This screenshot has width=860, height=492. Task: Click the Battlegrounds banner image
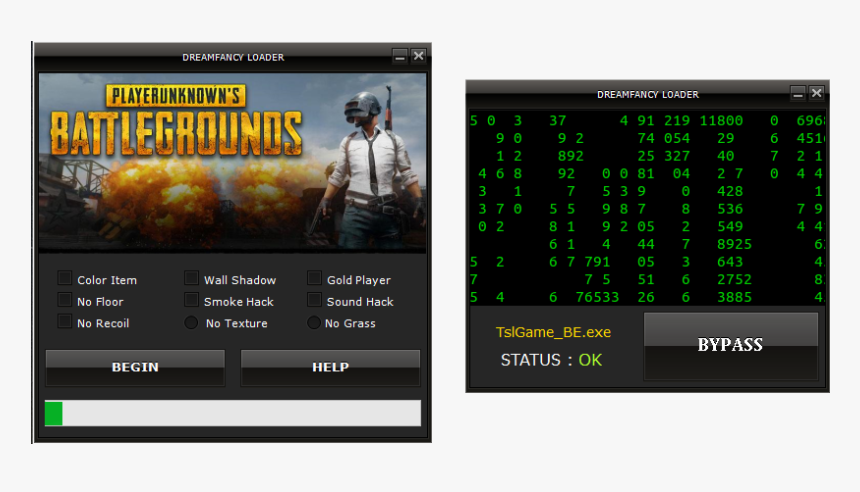(233, 162)
